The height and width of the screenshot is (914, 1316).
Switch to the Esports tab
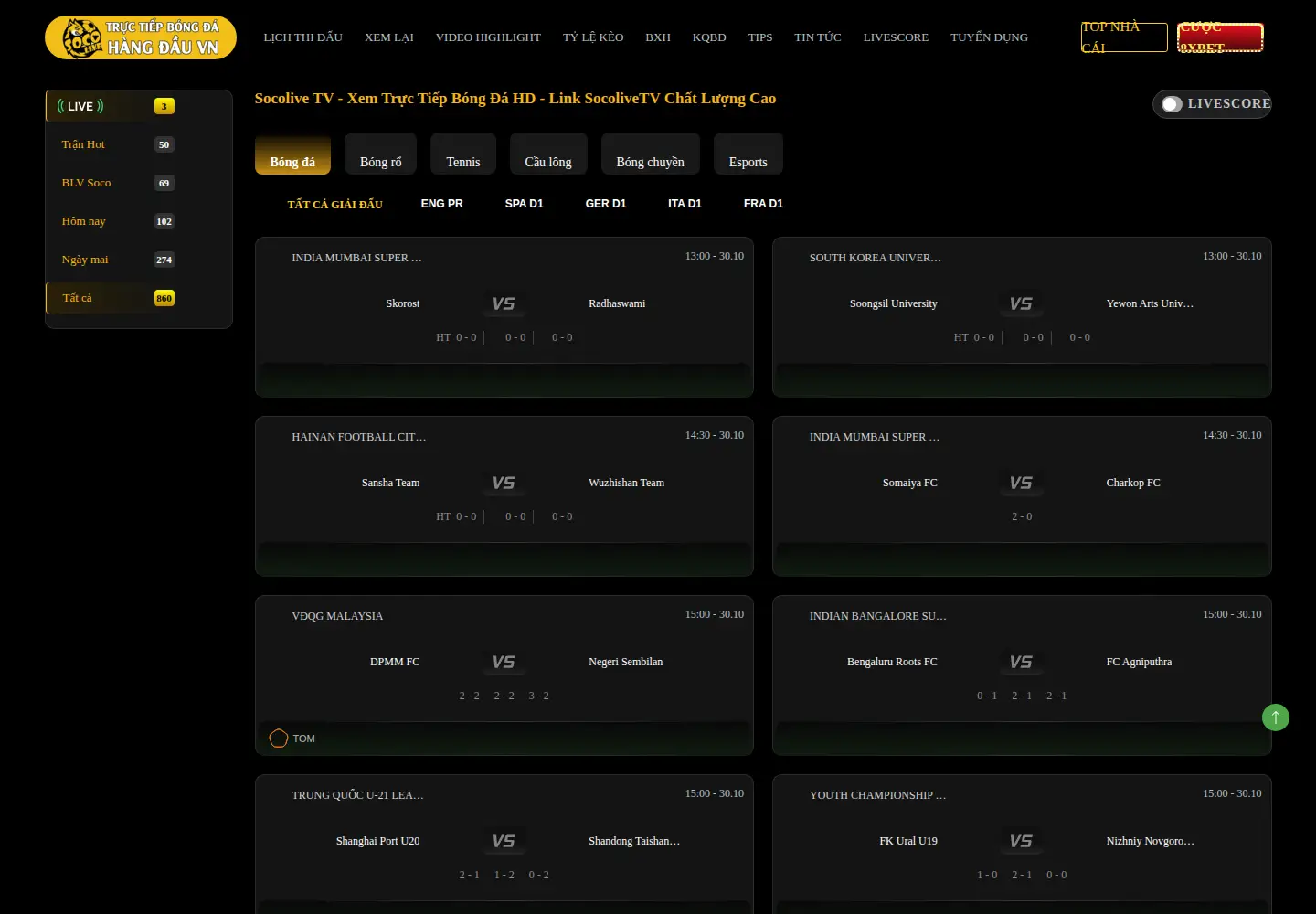748,154
